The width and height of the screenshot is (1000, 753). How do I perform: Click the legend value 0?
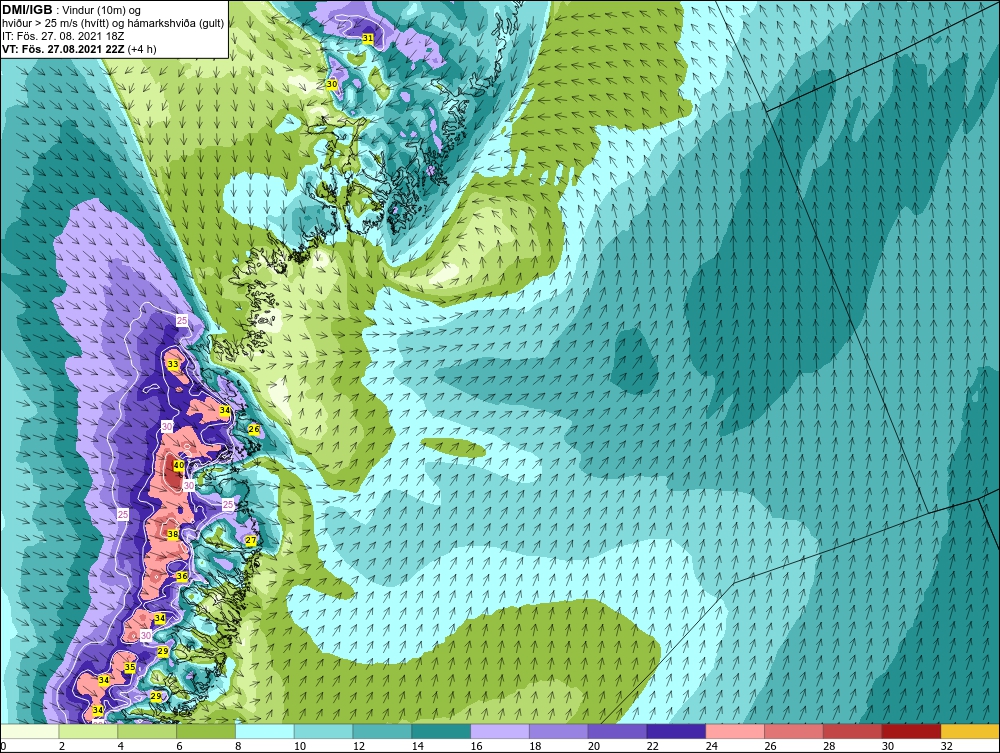tap(4, 746)
